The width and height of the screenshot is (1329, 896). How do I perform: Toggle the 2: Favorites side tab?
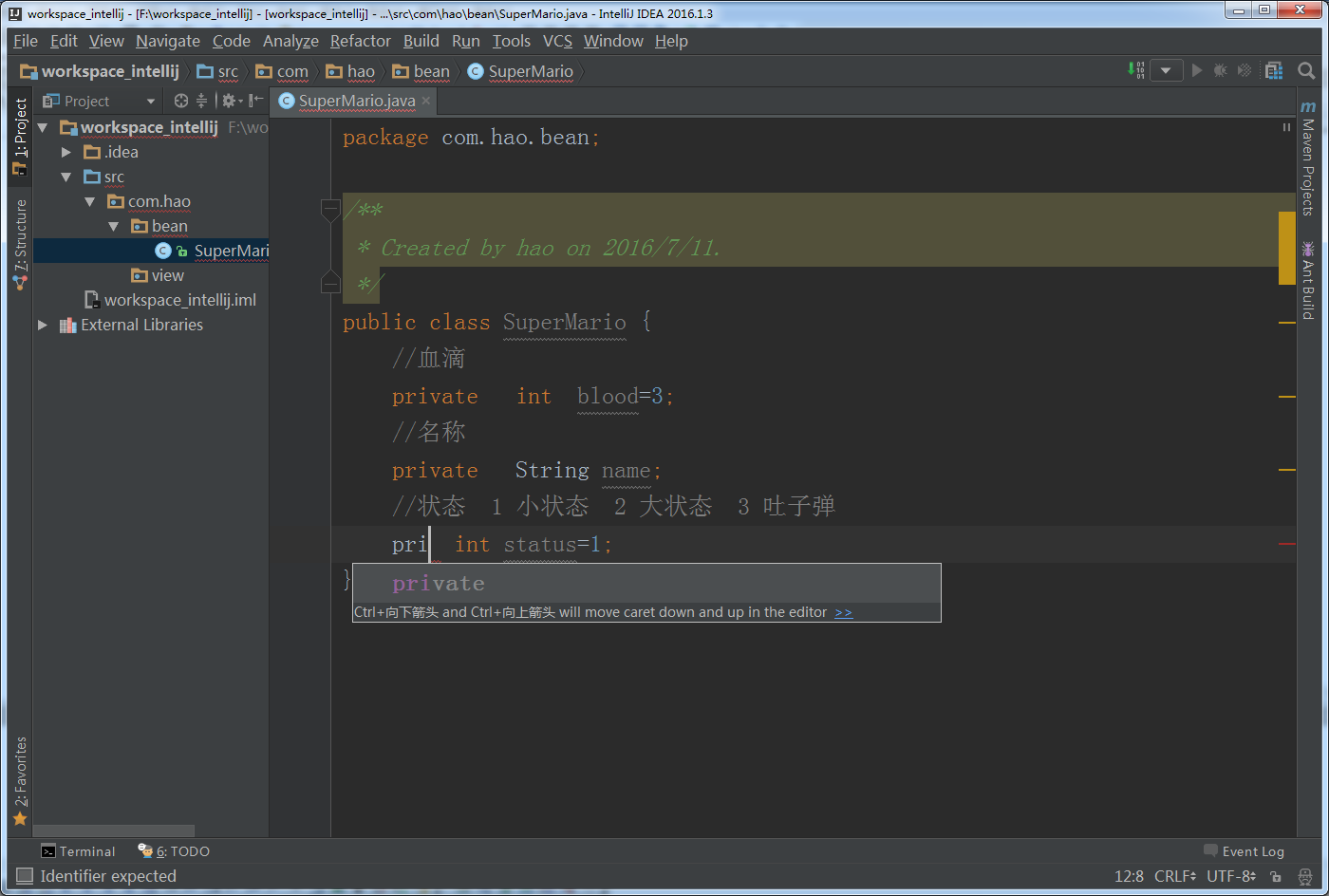[20, 780]
